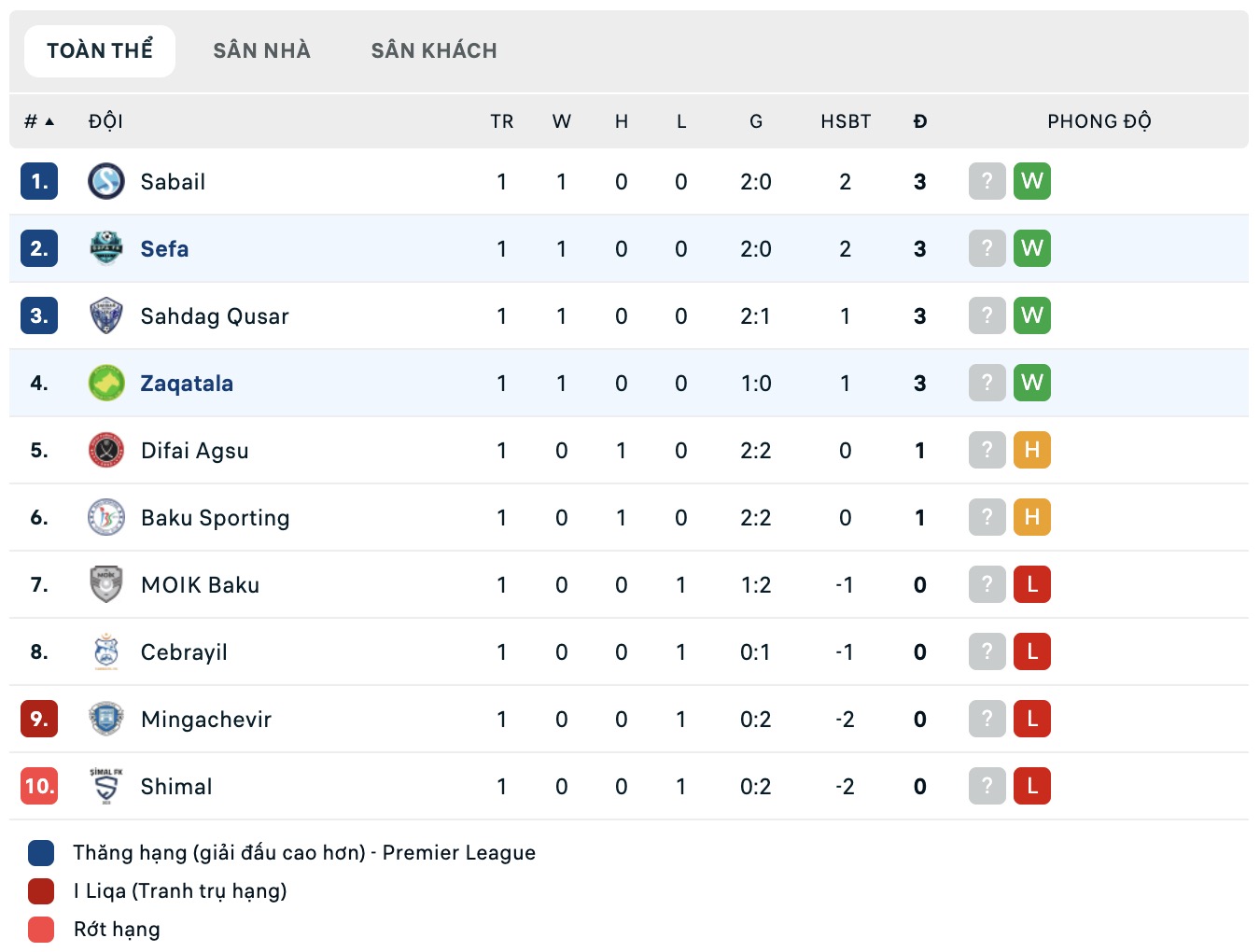Select the Baku Sporting club logo

pyautogui.click(x=105, y=517)
